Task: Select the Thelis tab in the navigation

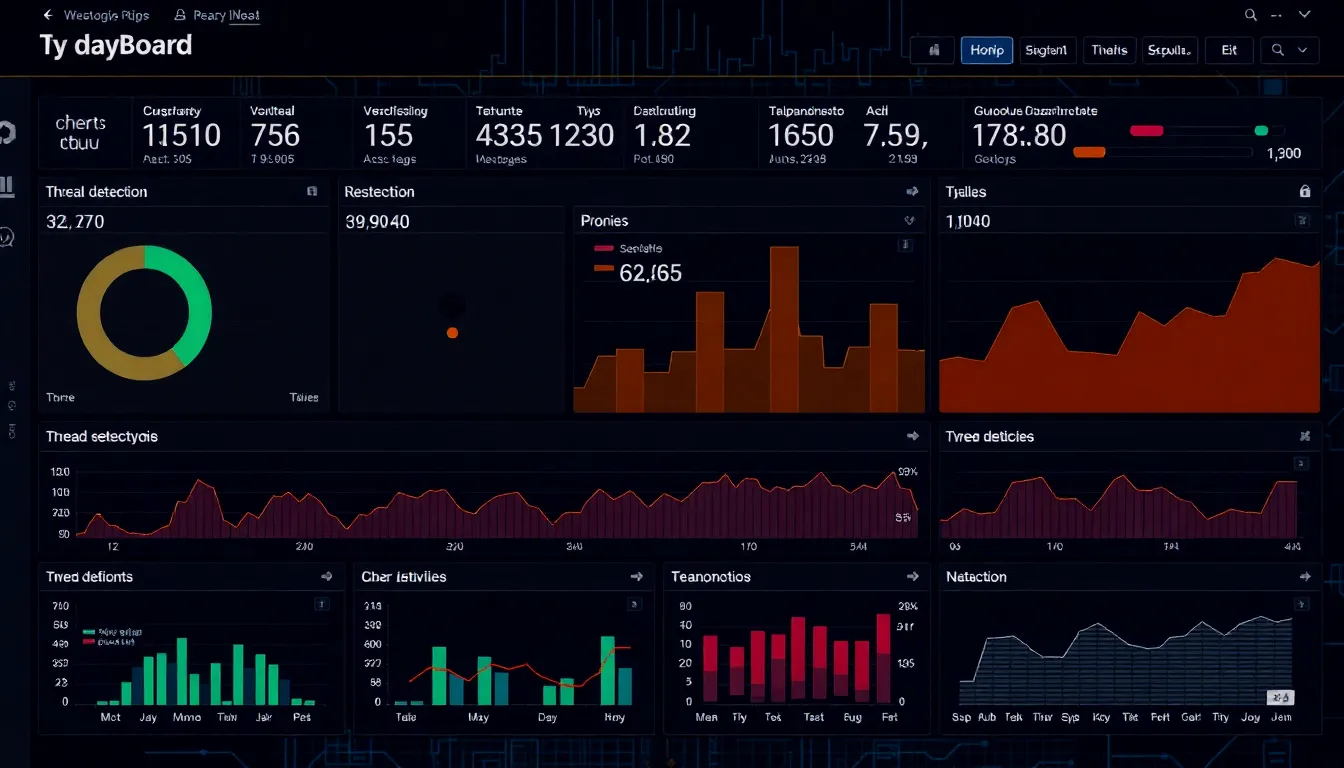Action: coord(1109,49)
